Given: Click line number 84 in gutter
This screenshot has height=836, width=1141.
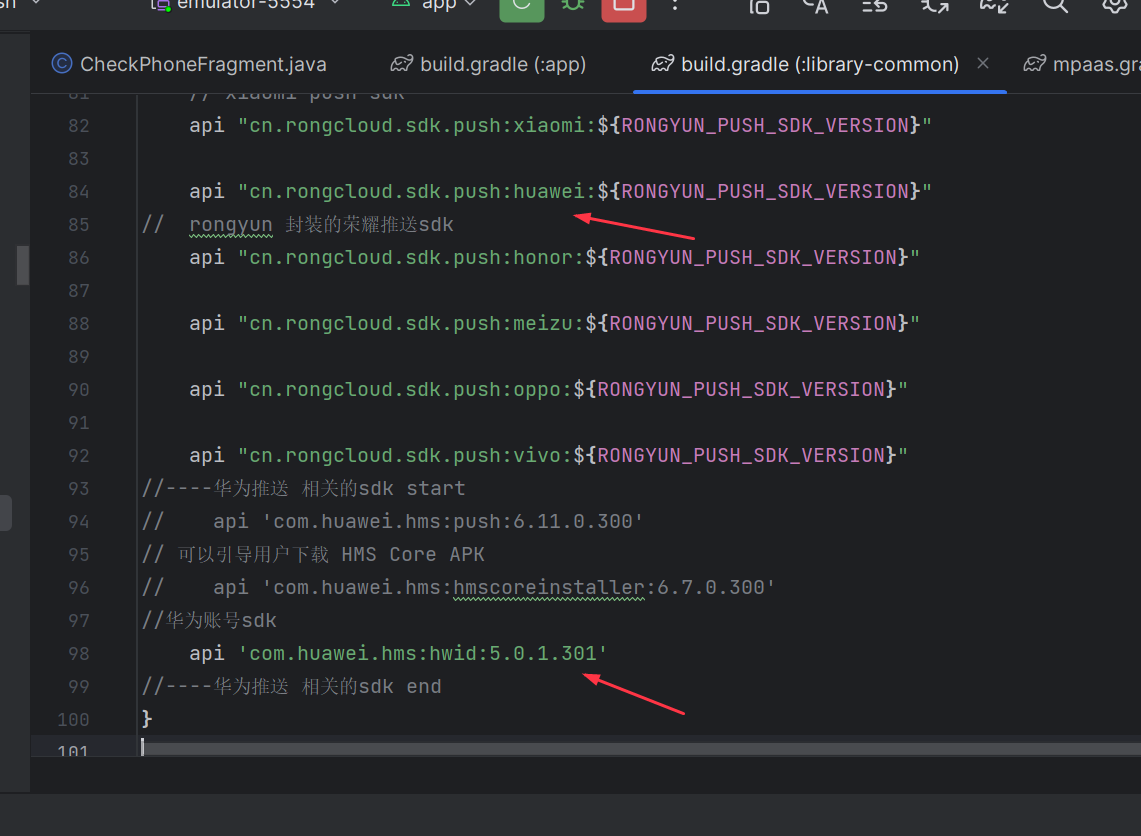Looking at the screenshot, I should (x=79, y=192).
